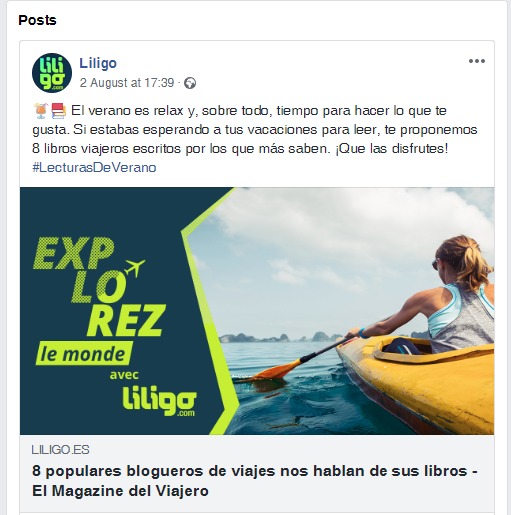Open the Liligo profile picture avatar
Viewport: 511px width, 515px height.
coord(52,73)
